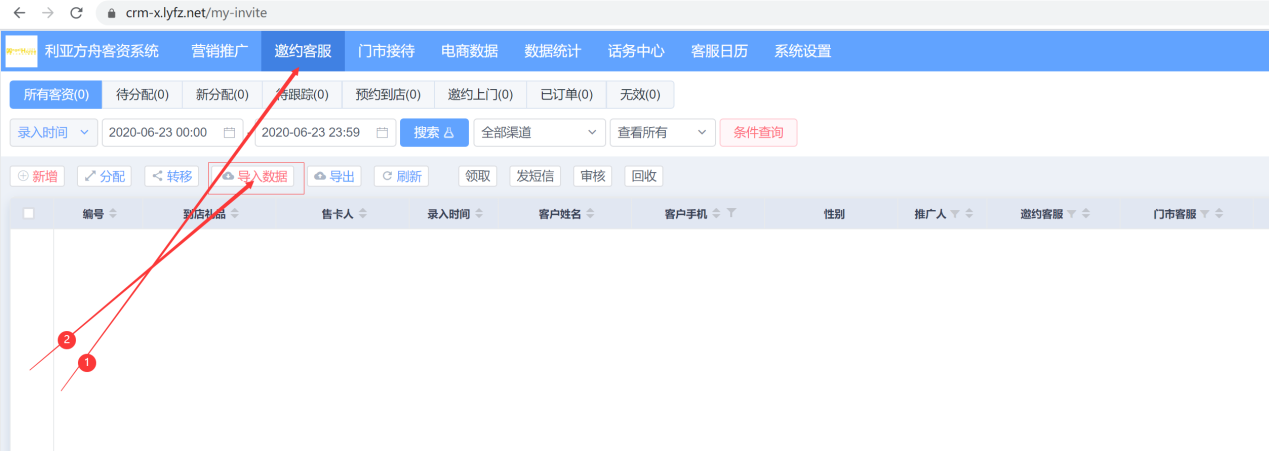The image size is (1269, 451).
Task: Click the browser reload icon
Action: (76, 14)
